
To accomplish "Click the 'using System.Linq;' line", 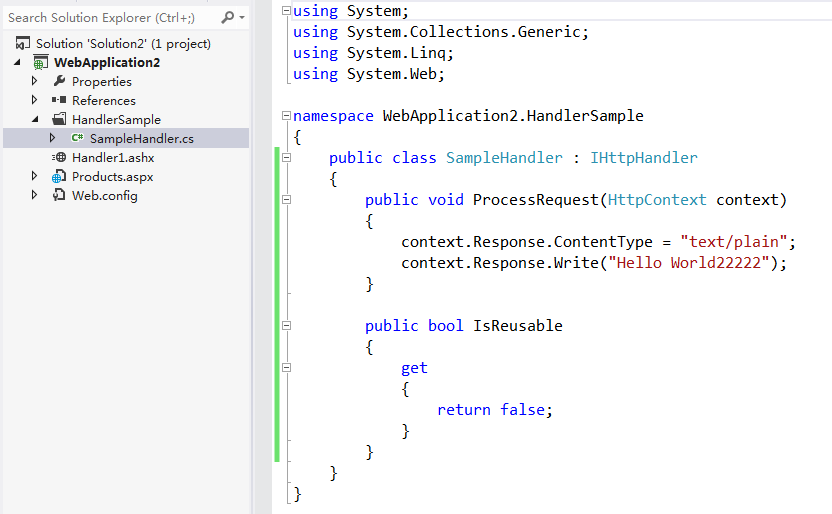I will click(373, 53).
